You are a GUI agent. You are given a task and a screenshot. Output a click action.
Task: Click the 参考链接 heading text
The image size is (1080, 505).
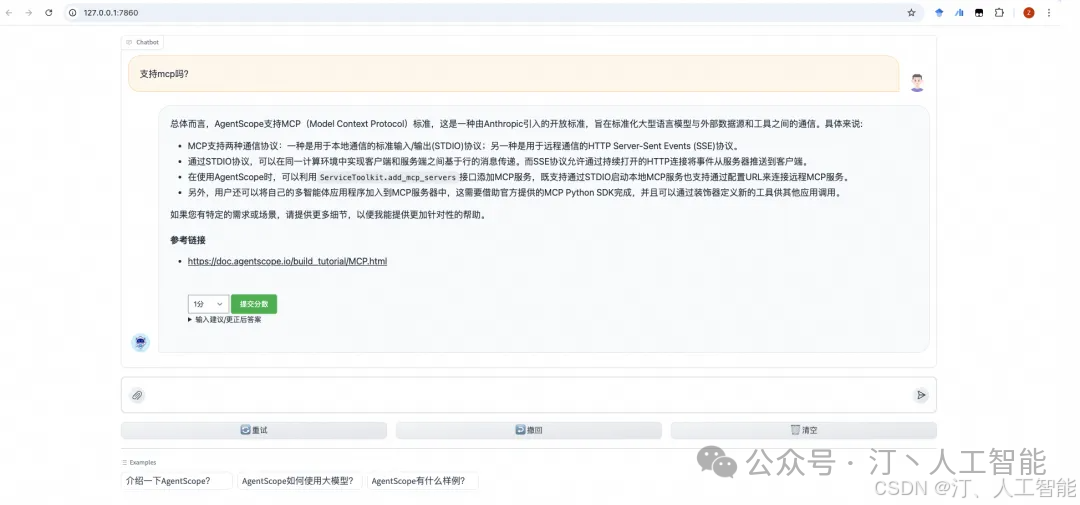[x=188, y=240]
